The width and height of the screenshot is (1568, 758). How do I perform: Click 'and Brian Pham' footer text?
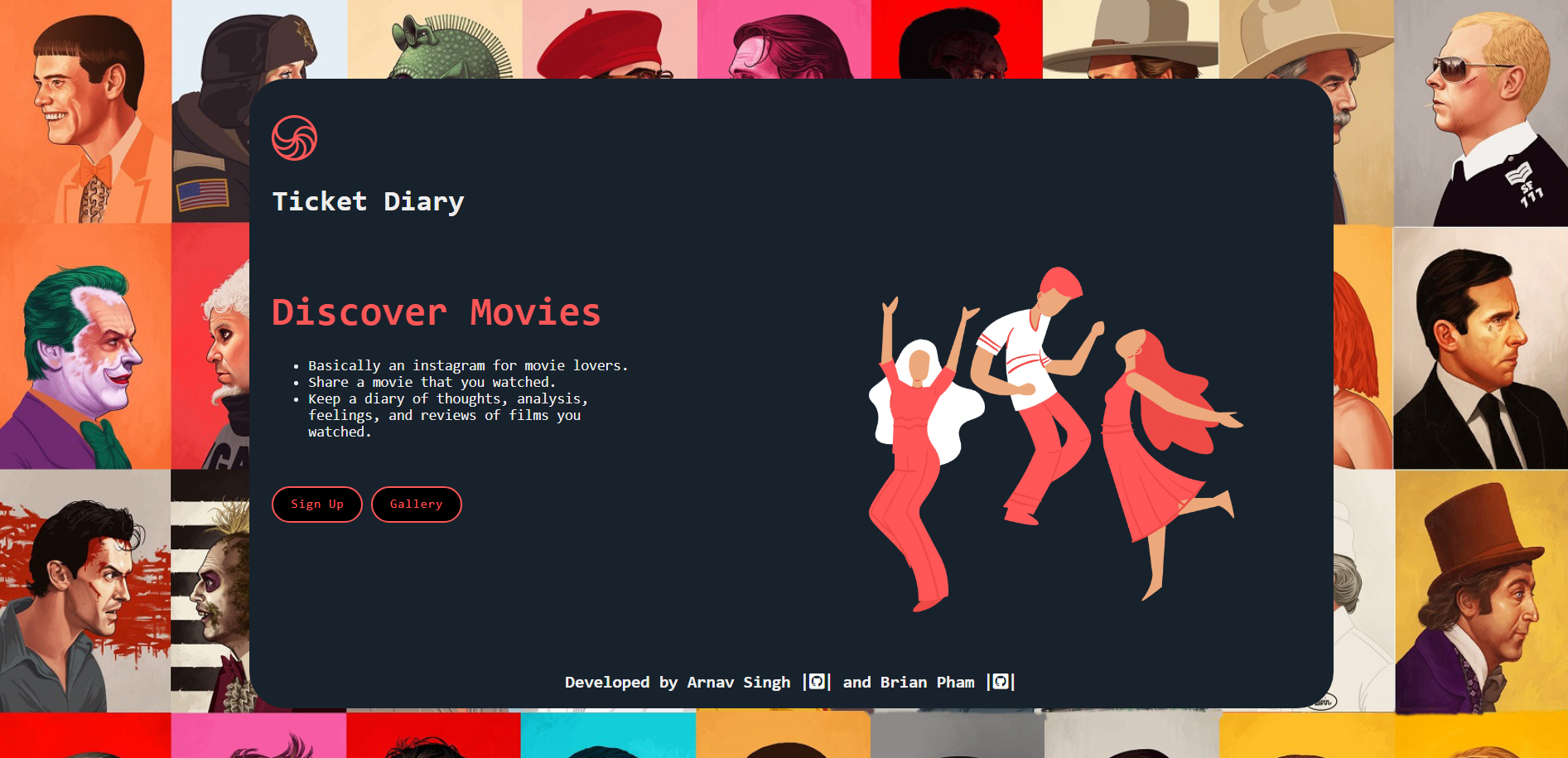coord(909,682)
